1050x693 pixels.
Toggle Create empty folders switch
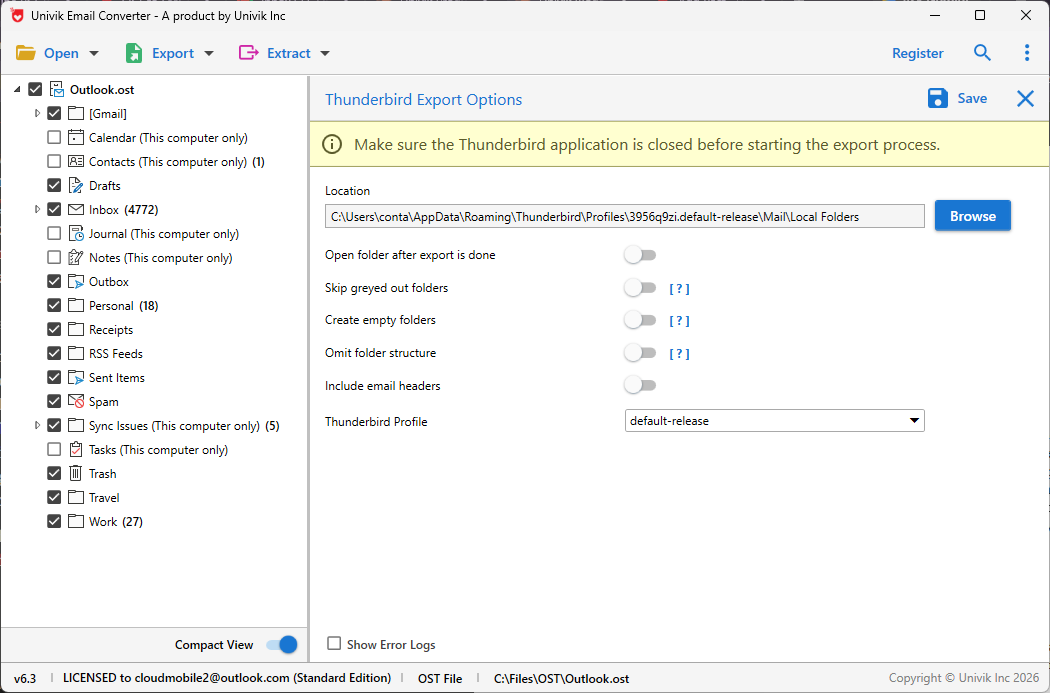coord(640,320)
